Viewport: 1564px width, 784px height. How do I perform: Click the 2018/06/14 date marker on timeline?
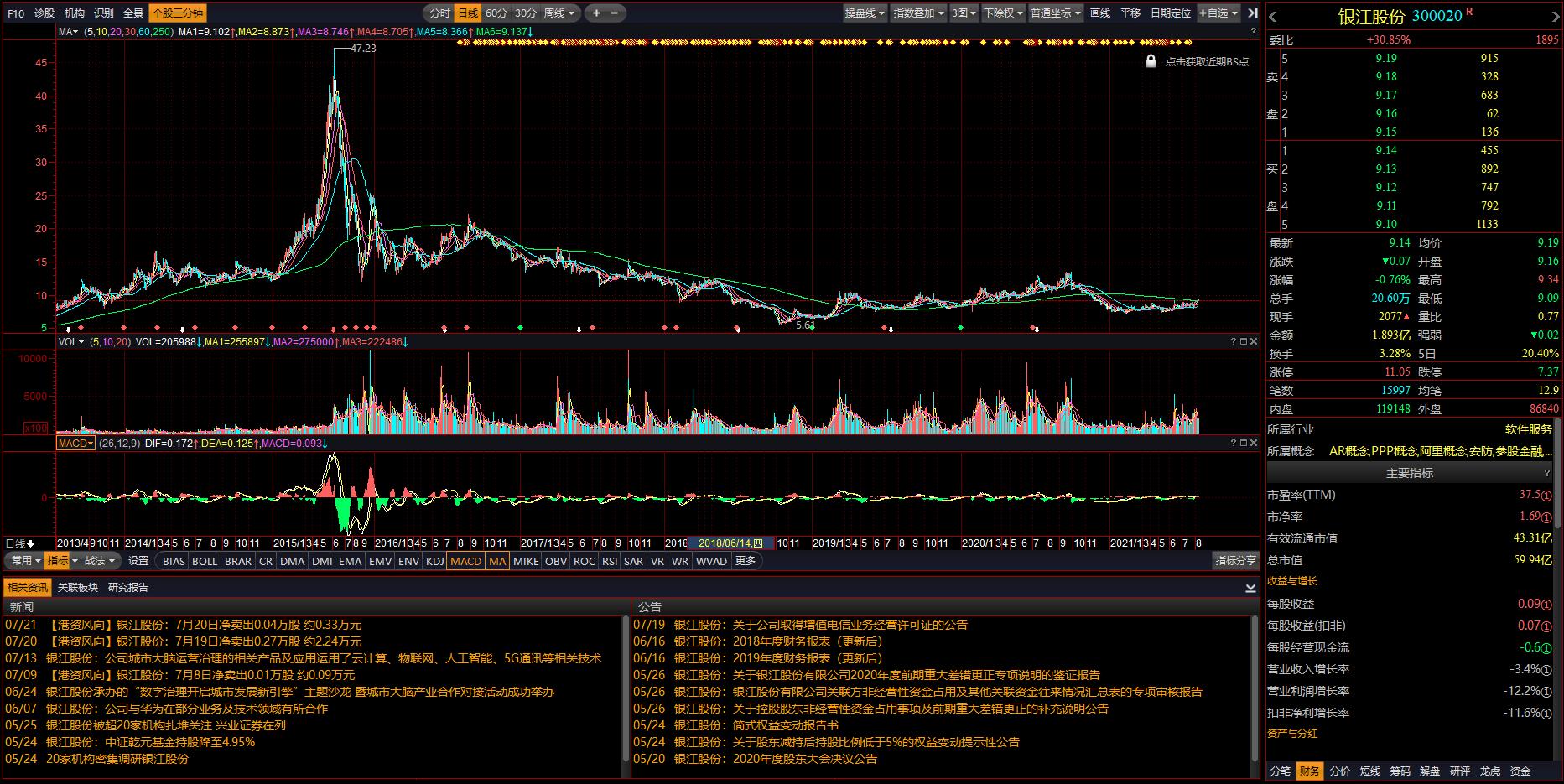[x=730, y=543]
